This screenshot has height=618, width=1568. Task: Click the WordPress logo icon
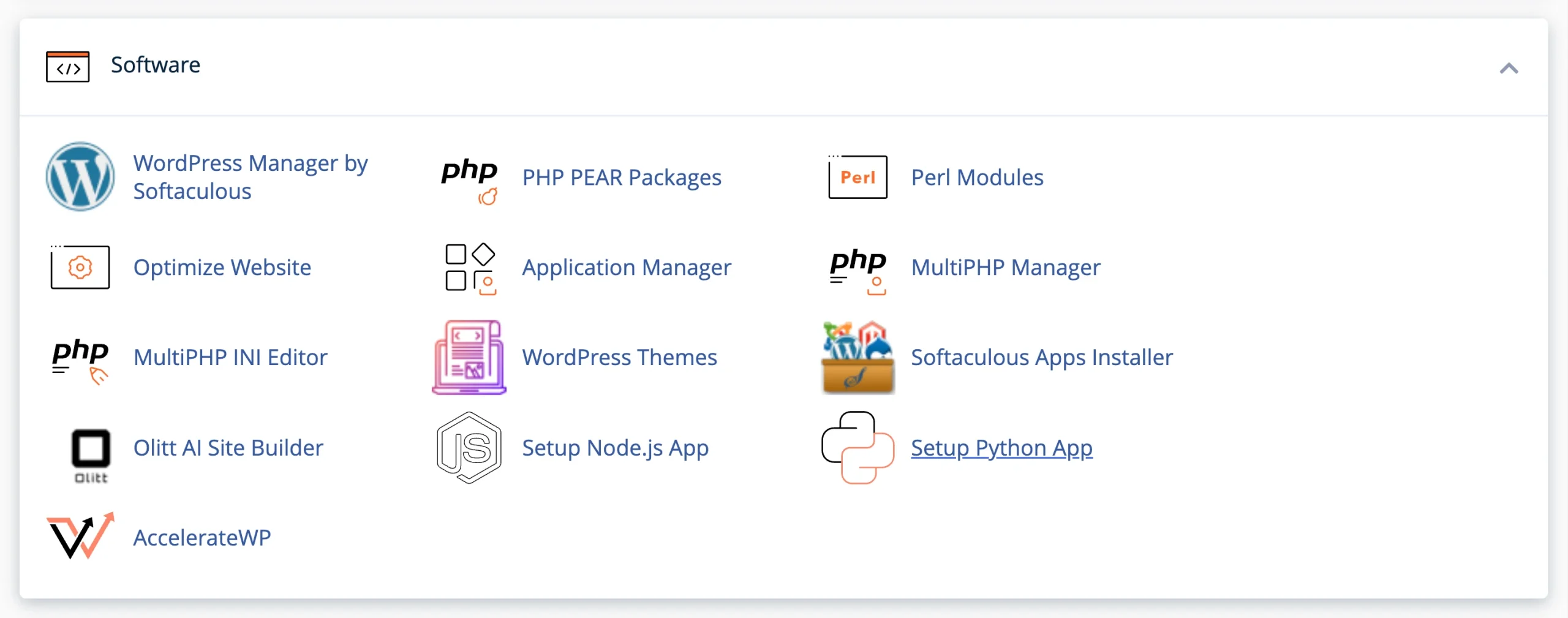(x=80, y=177)
